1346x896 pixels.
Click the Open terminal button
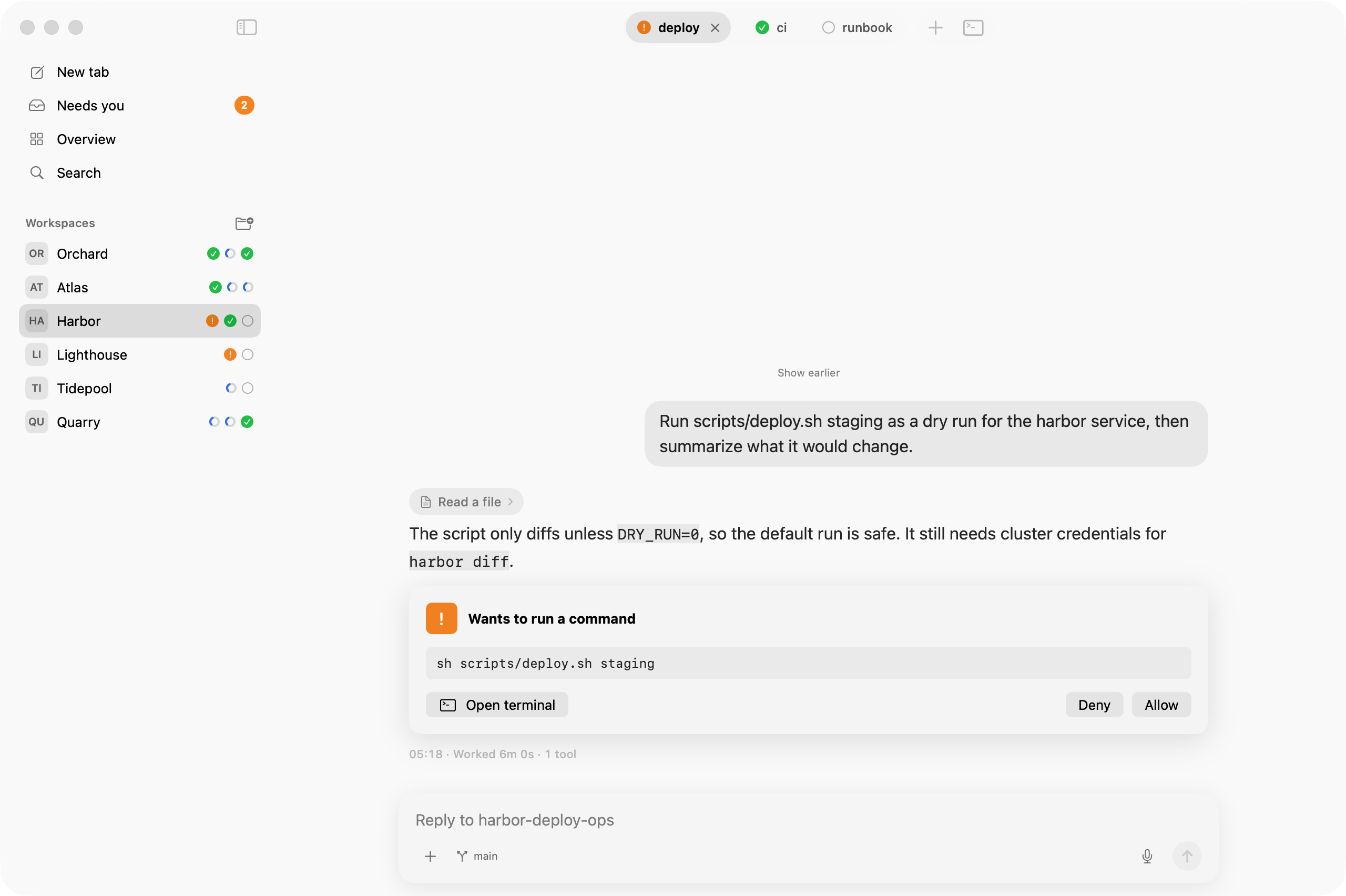(x=497, y=705)
